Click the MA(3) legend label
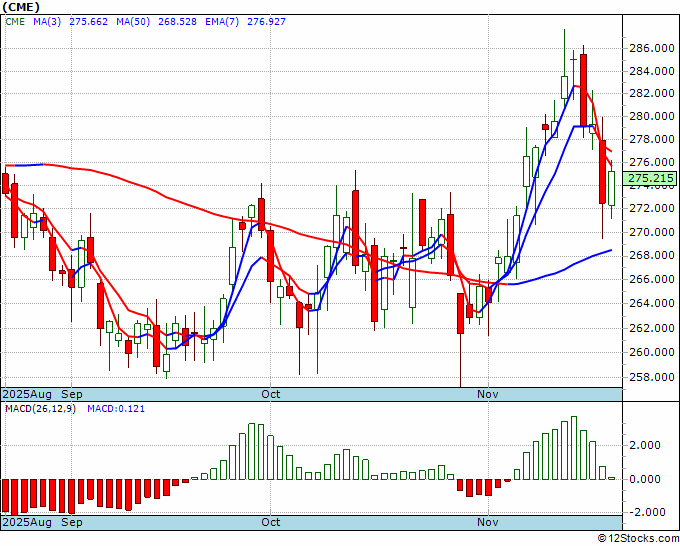 (x=47, y=21)
